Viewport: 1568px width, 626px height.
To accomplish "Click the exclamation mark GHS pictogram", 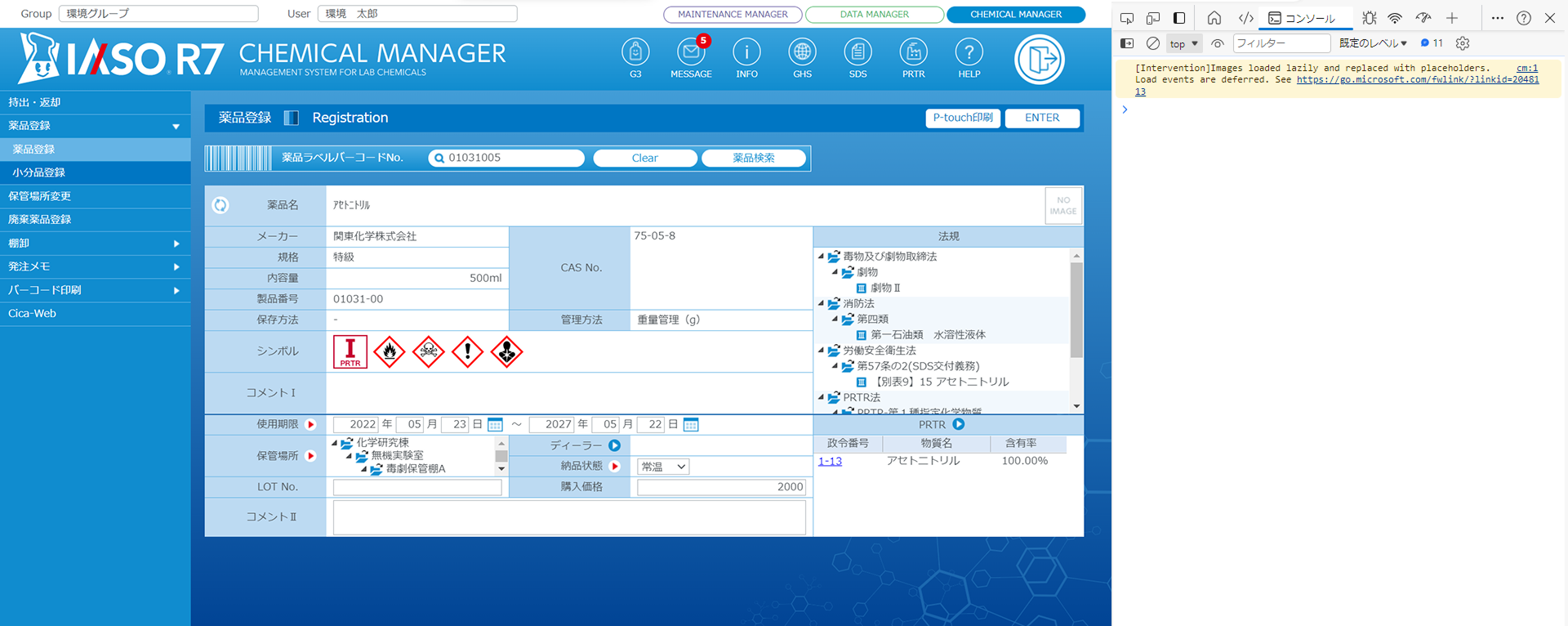I will (468, 352).
